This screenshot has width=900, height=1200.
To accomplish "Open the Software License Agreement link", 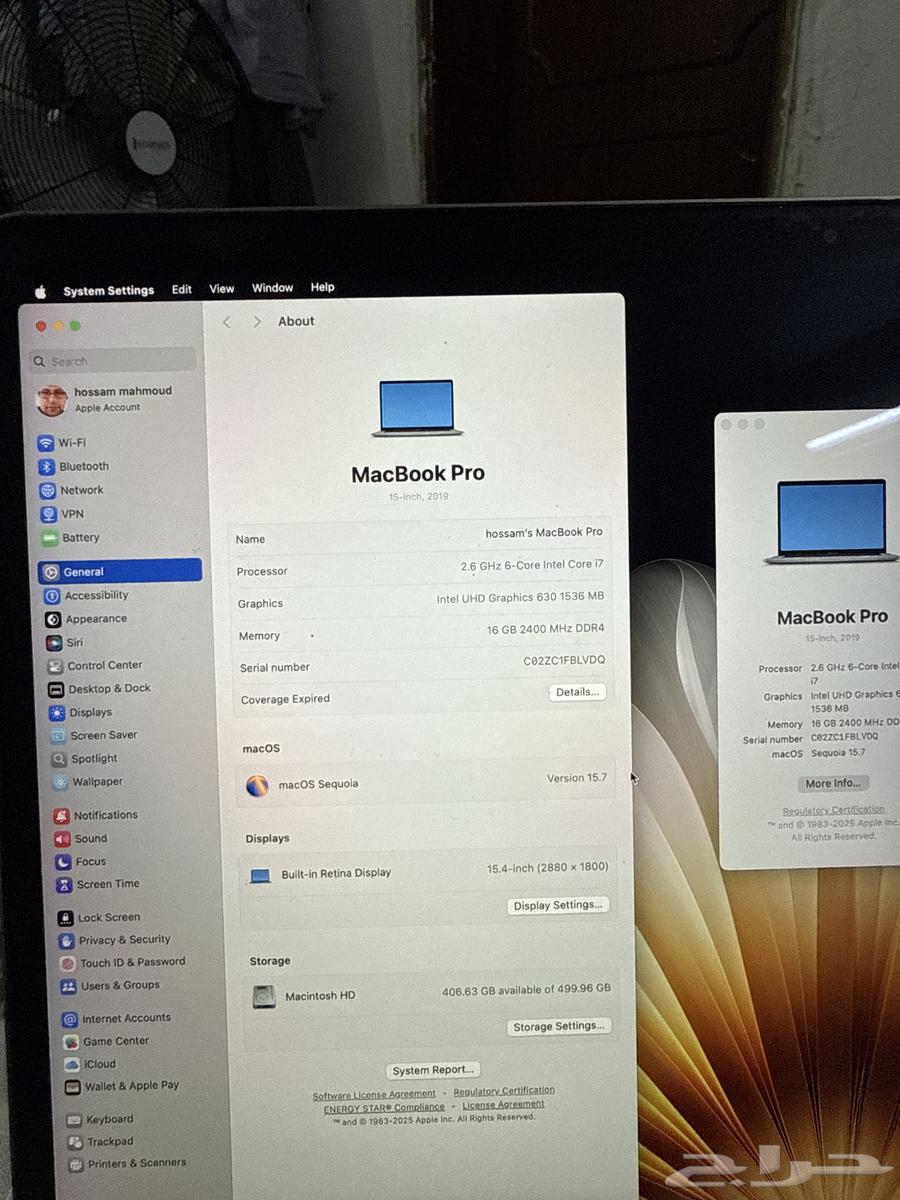I will [374, 1094].
